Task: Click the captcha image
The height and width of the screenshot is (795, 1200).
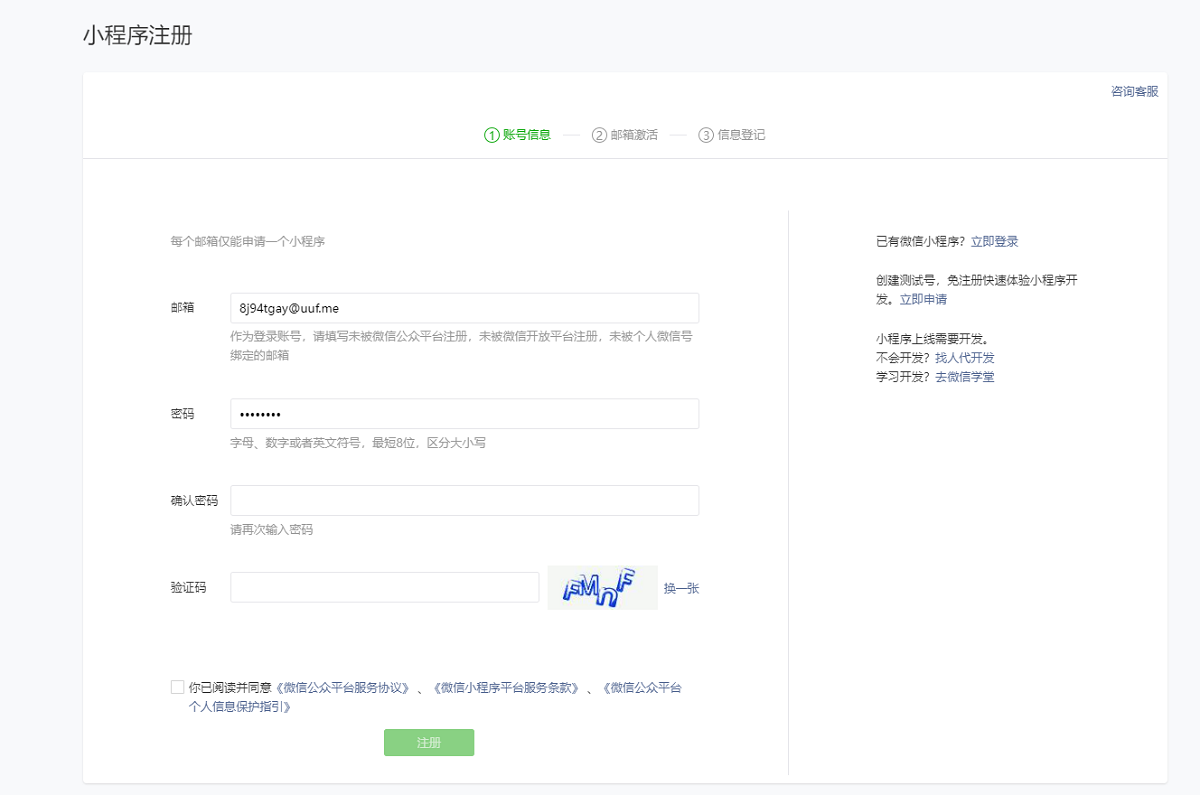Action: (x=602, y=587)
